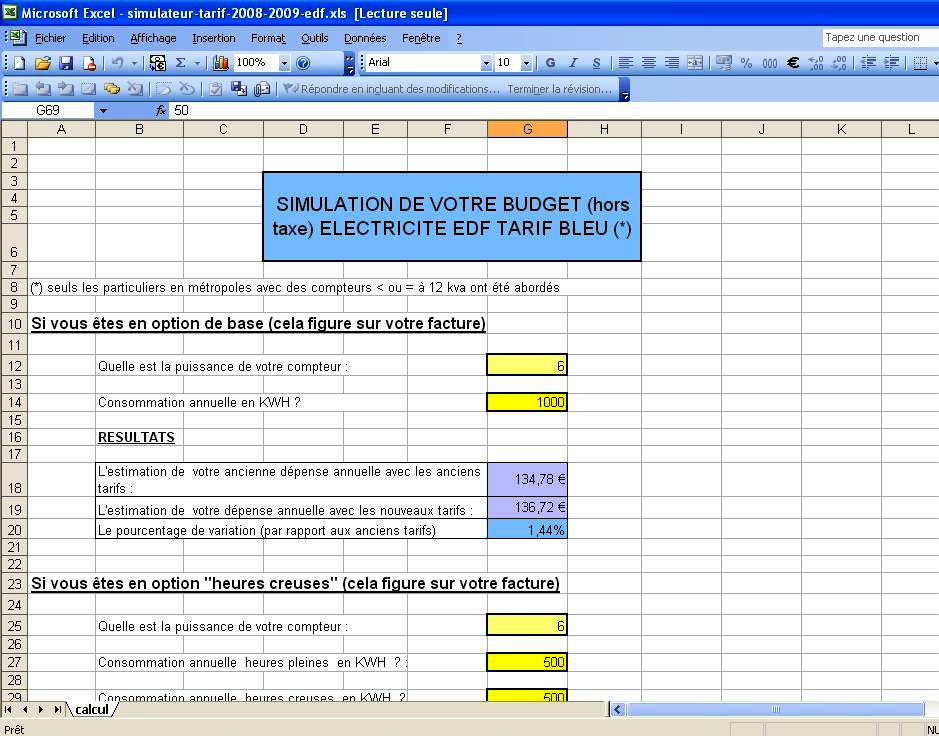
Task: Open the Undo history dropdown arrow
Action: pos(134,63)
